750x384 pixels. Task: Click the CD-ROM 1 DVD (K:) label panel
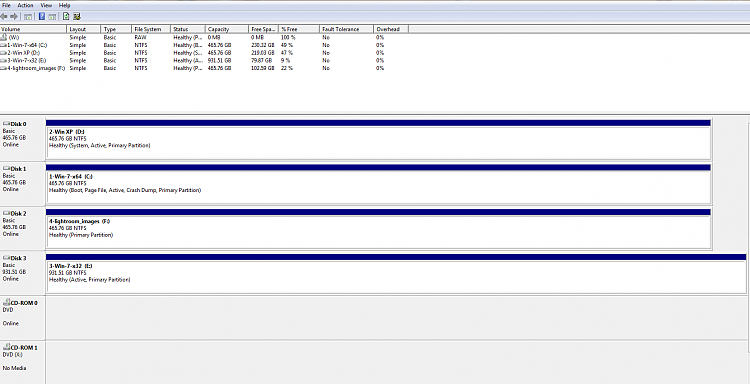(22, 362)
